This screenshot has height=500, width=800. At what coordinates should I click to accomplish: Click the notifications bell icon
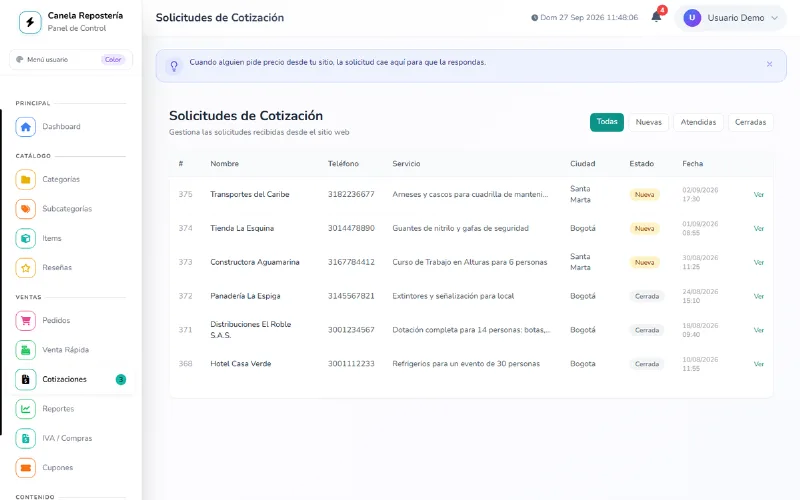tap(656, 17)
